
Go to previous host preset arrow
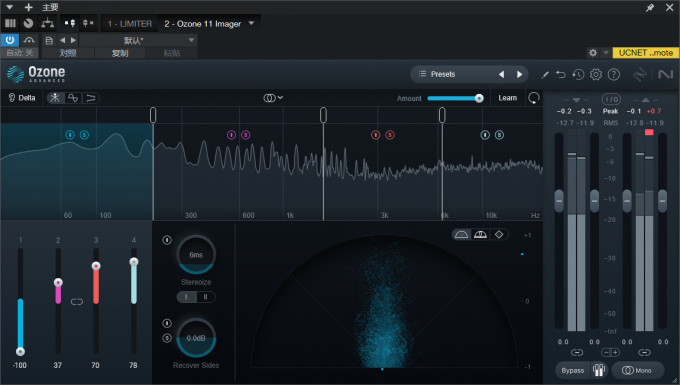(x=62, y=40)
